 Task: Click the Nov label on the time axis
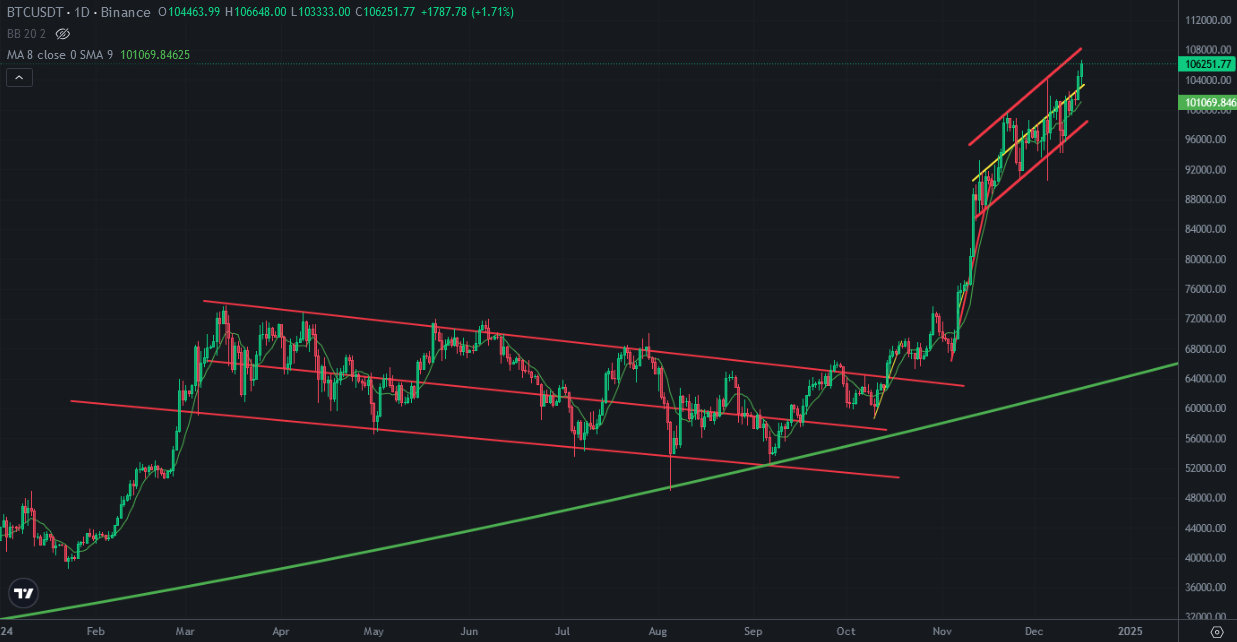pyautogui.click(x=942, y=632)
